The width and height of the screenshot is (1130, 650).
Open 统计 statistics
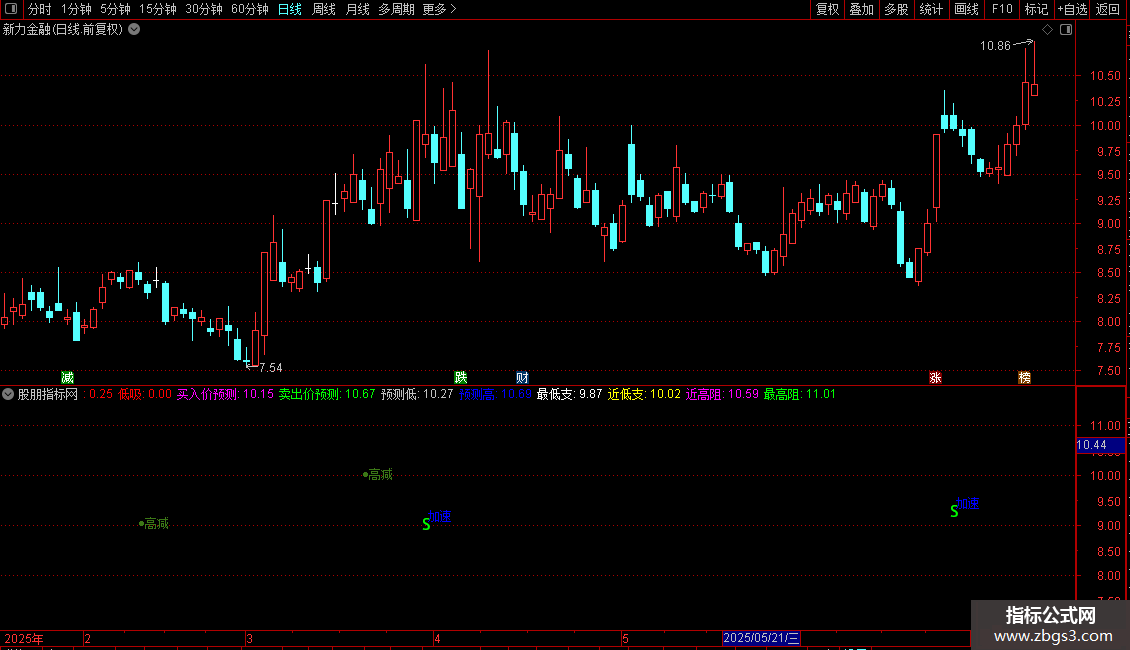pos(931,9)
